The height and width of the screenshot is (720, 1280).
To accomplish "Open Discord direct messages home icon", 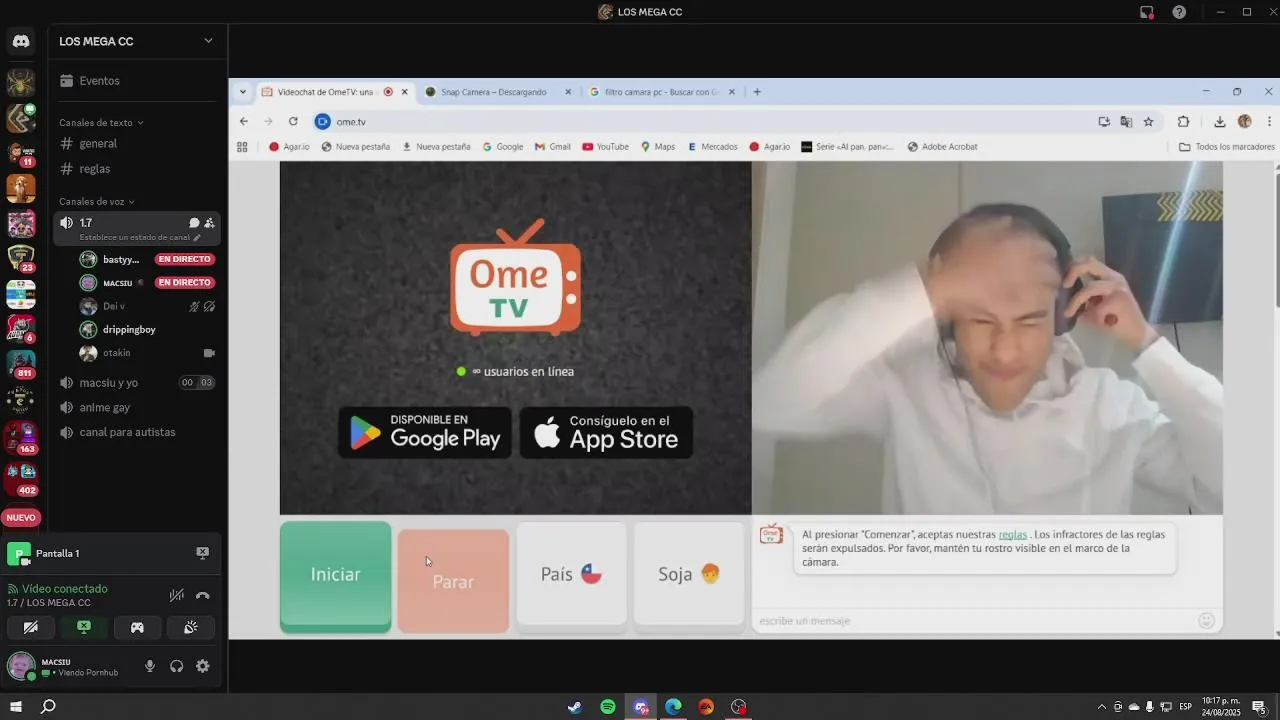I will point(21,41).
